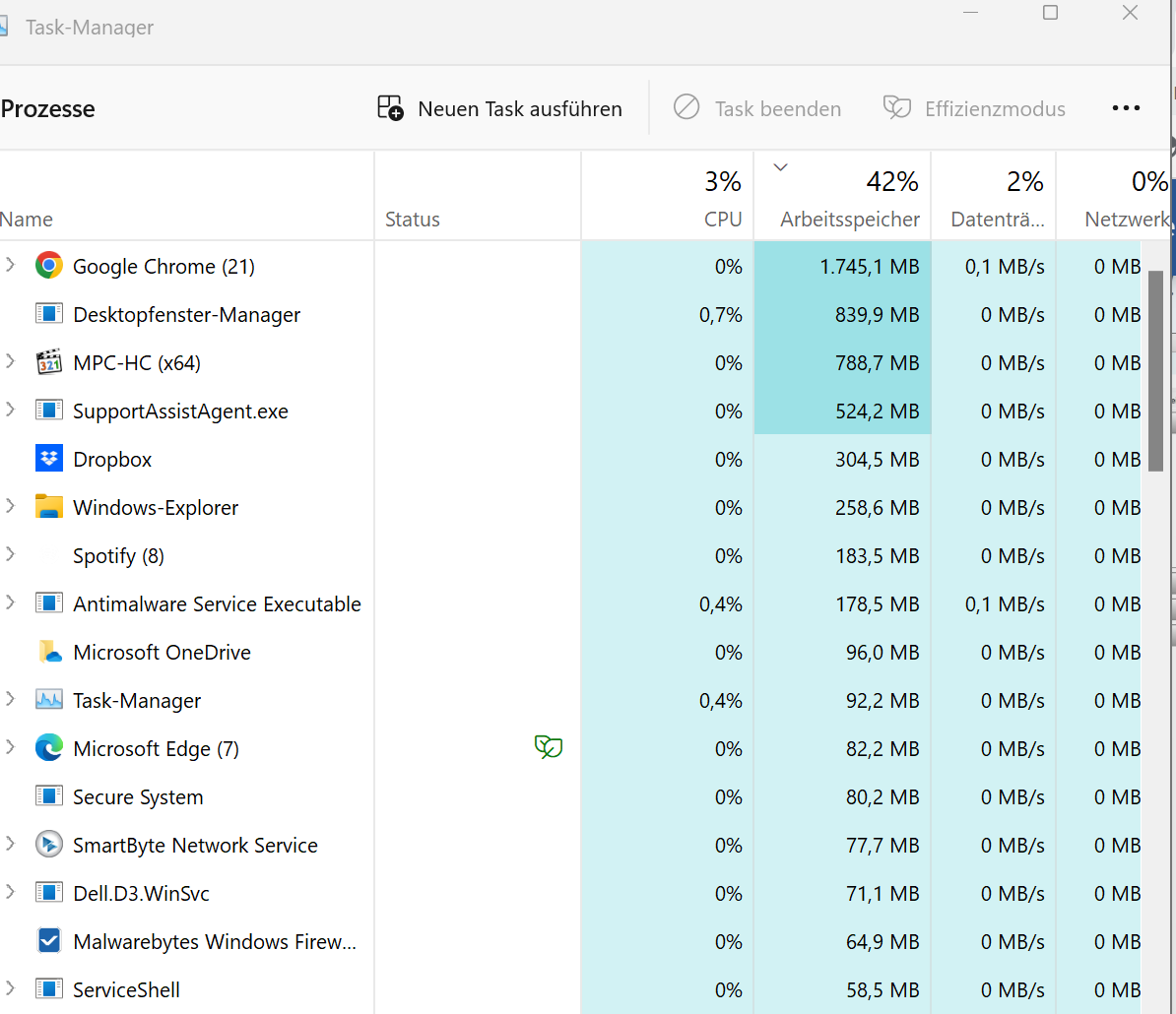Click the 58,5 MB memory value
This screenshot has width=1176, height=1014.
coord(882,990)
